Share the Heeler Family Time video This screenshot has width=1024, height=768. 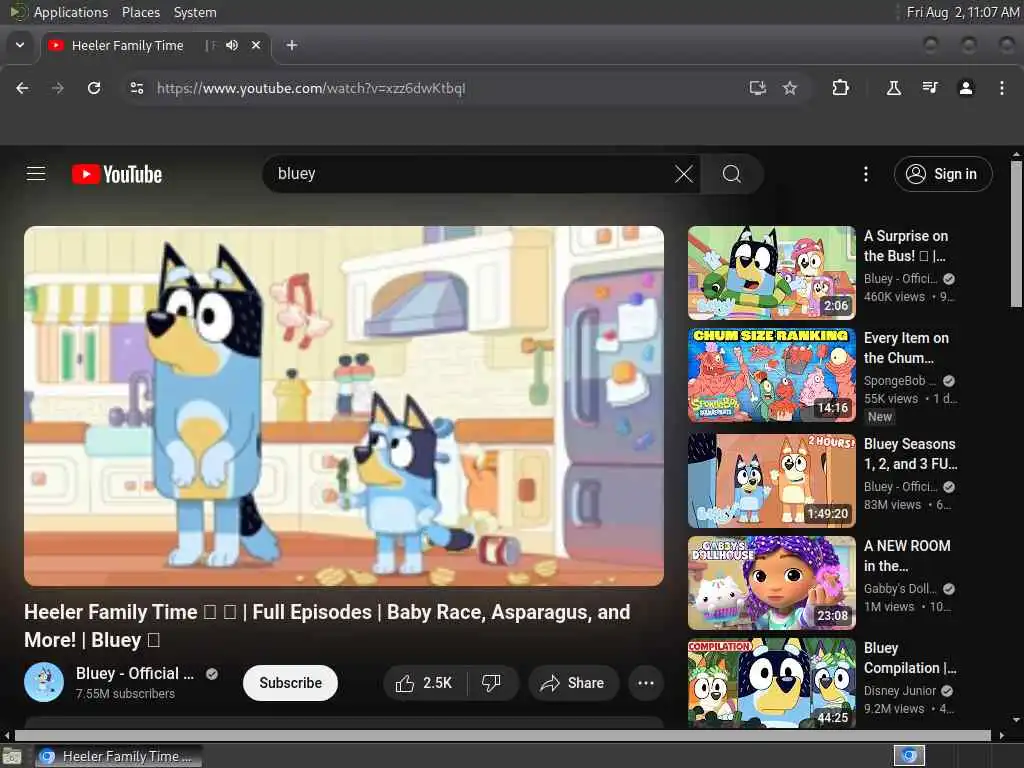point(573,683)
